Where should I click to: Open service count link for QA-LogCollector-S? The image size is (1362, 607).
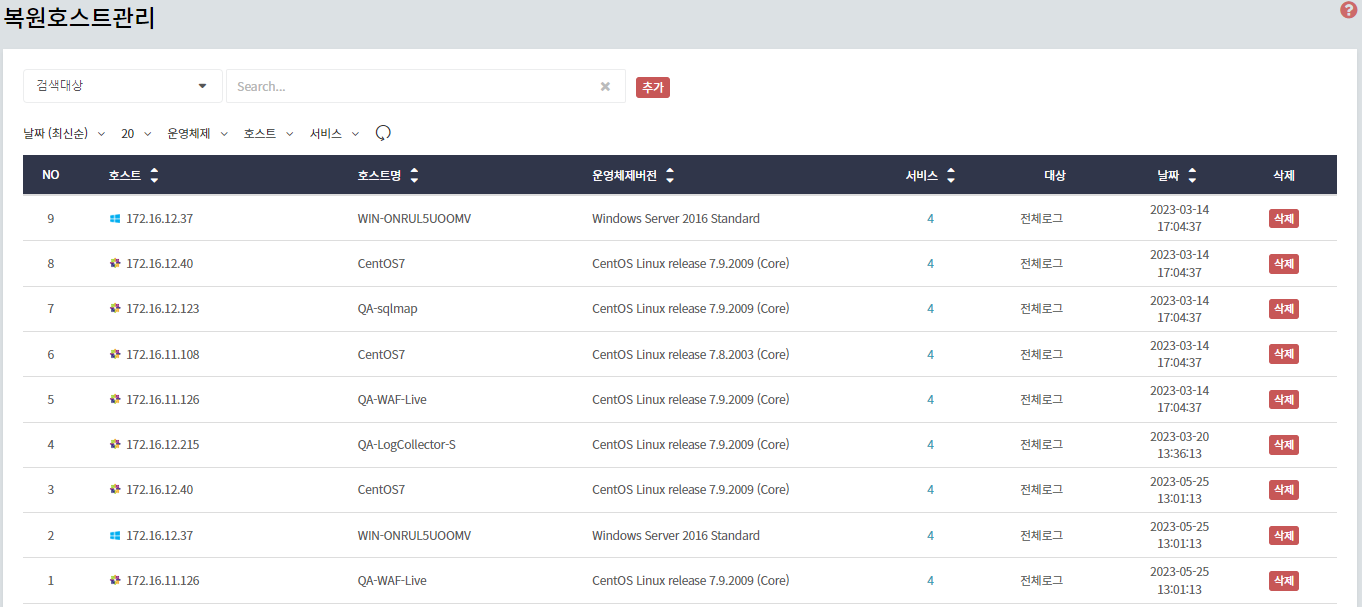930,445
